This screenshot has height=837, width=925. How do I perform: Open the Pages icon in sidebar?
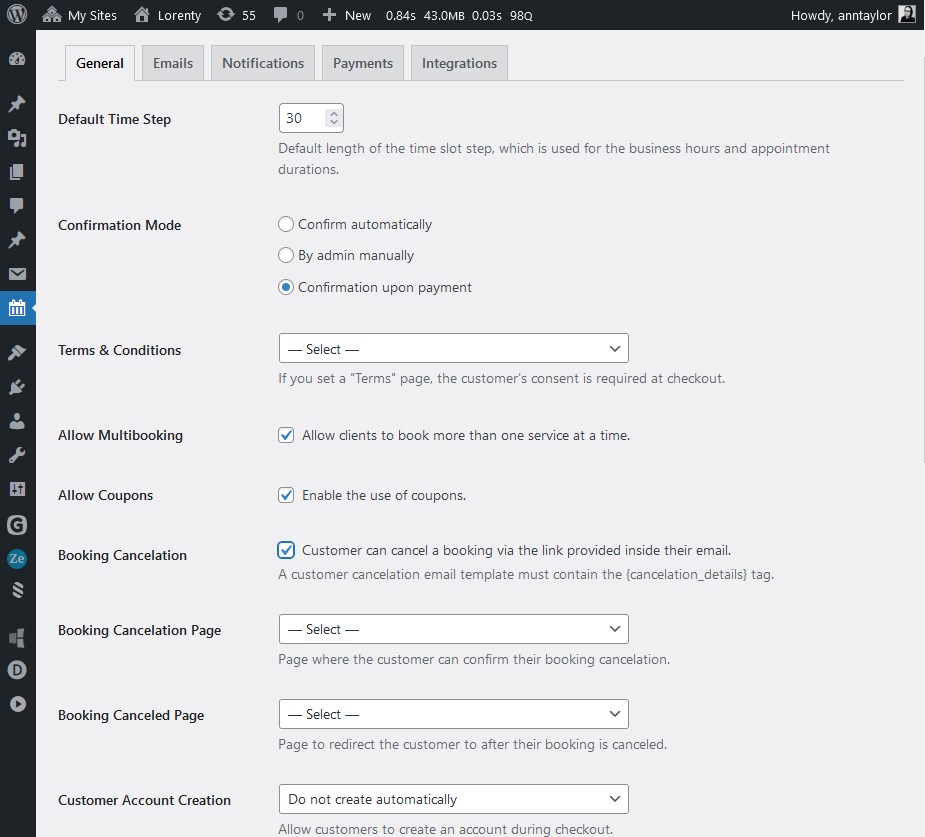point(17,172)
